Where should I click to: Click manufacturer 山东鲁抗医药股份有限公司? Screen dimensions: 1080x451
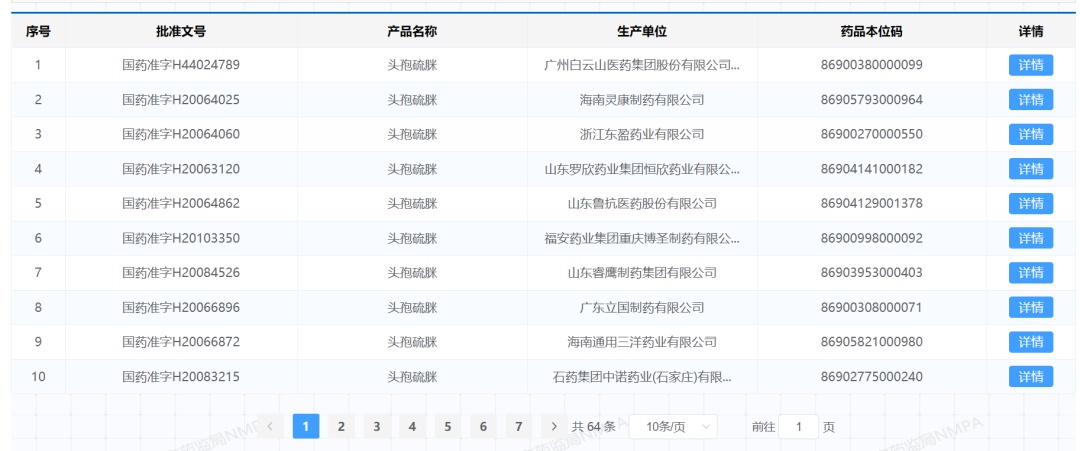(642, 204)
